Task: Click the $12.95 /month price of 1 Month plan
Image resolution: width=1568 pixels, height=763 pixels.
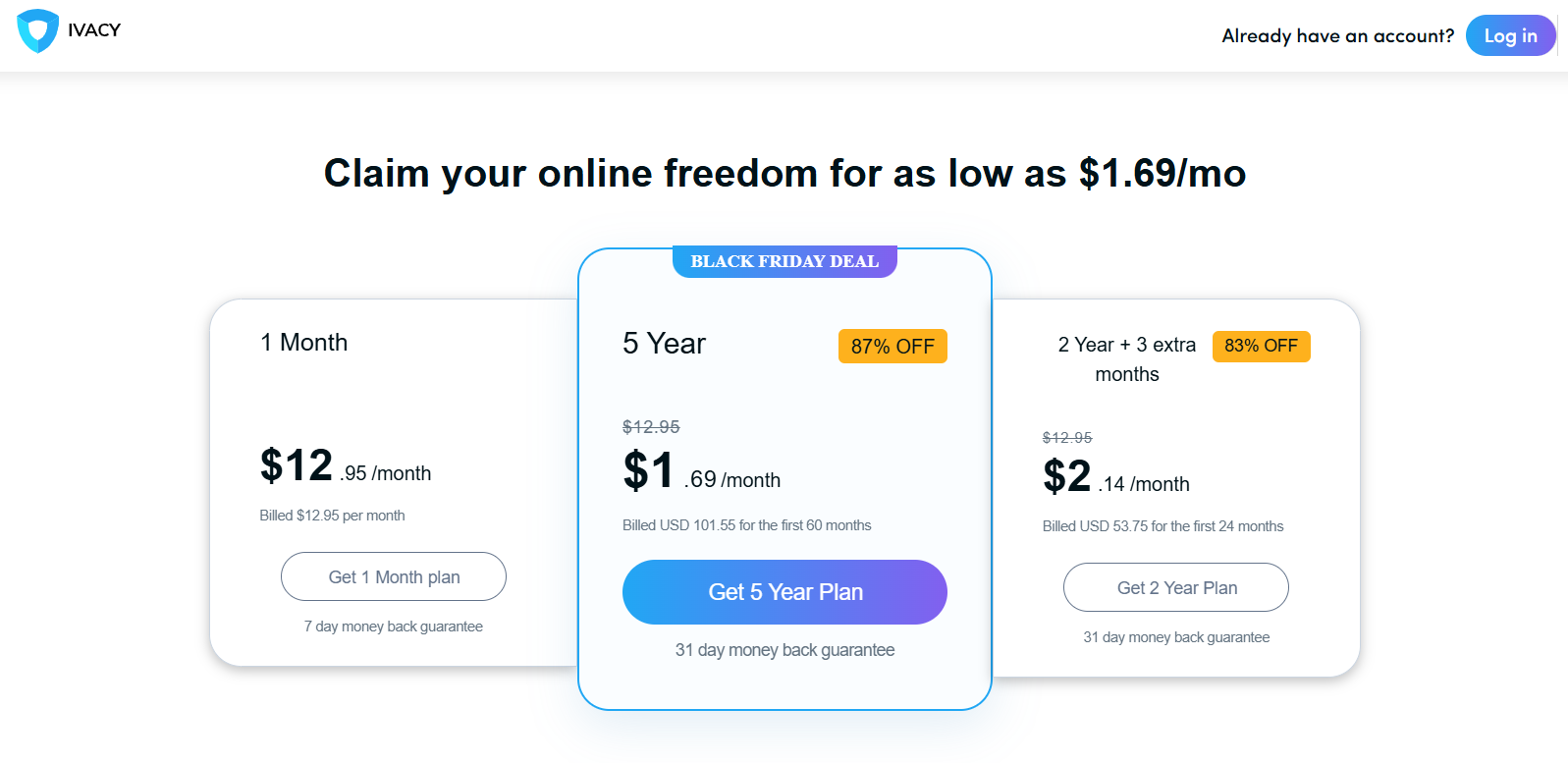Action: (x=345, y=467)
